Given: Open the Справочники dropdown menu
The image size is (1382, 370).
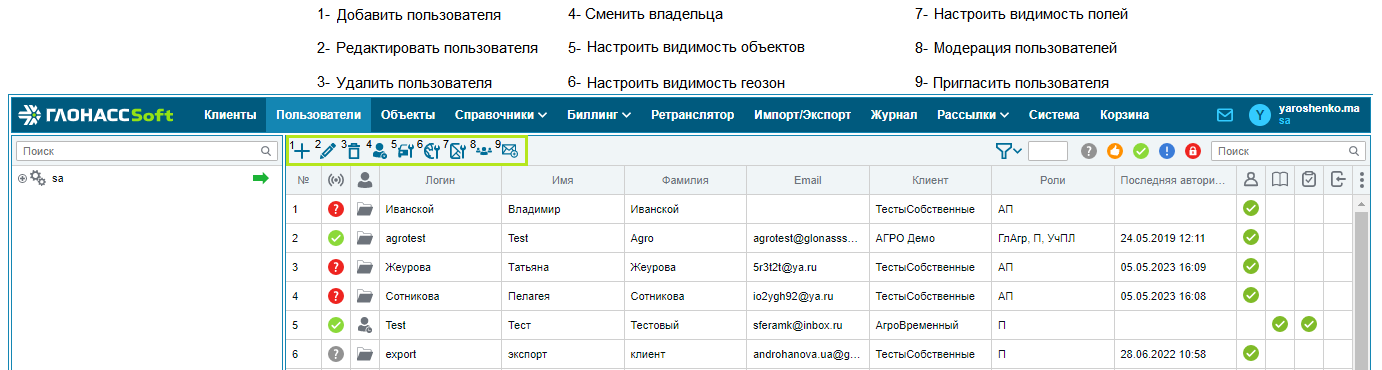Looking at the screenshot, I should click(x=501, y=115).
